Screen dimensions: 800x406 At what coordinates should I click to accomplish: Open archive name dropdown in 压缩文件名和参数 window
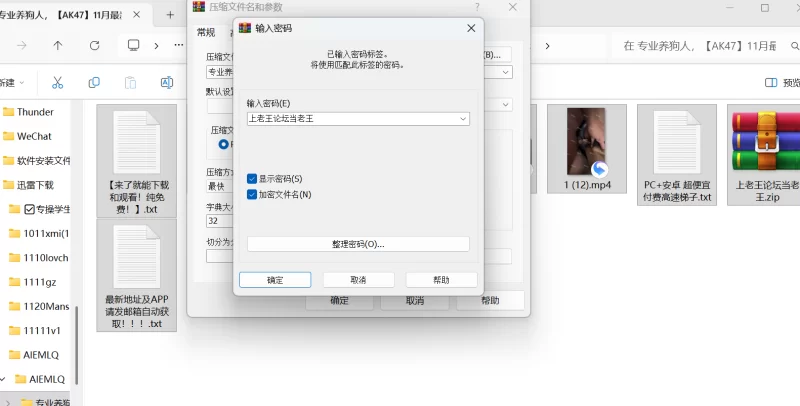tap(506, 72)
